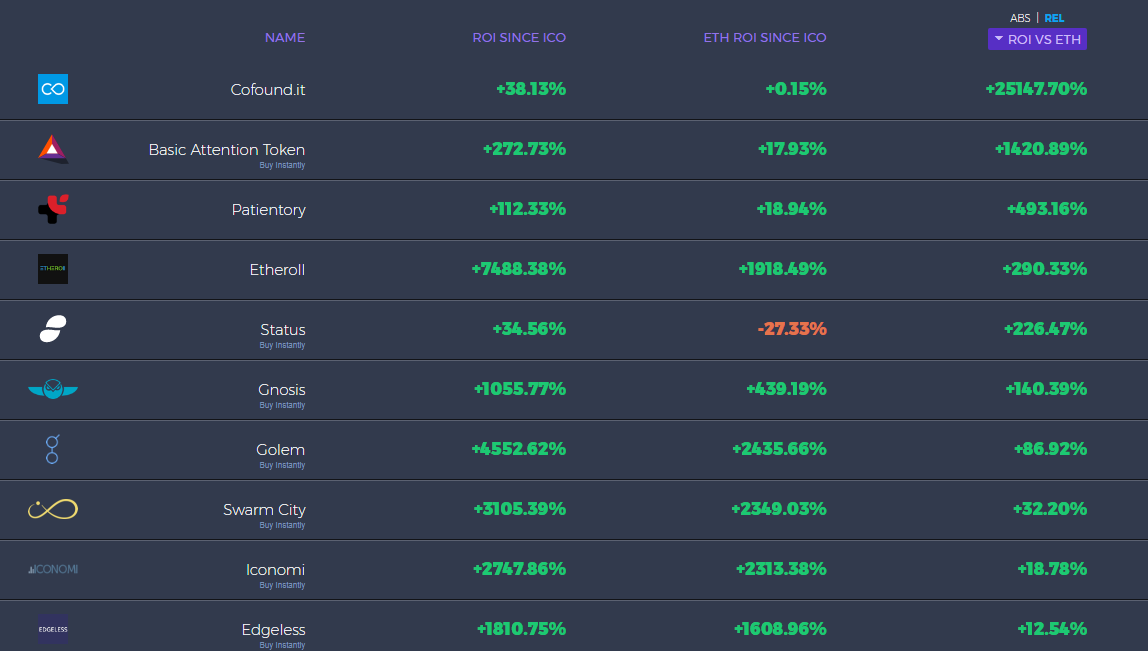Click Buy Instantly under Golem

282,466
